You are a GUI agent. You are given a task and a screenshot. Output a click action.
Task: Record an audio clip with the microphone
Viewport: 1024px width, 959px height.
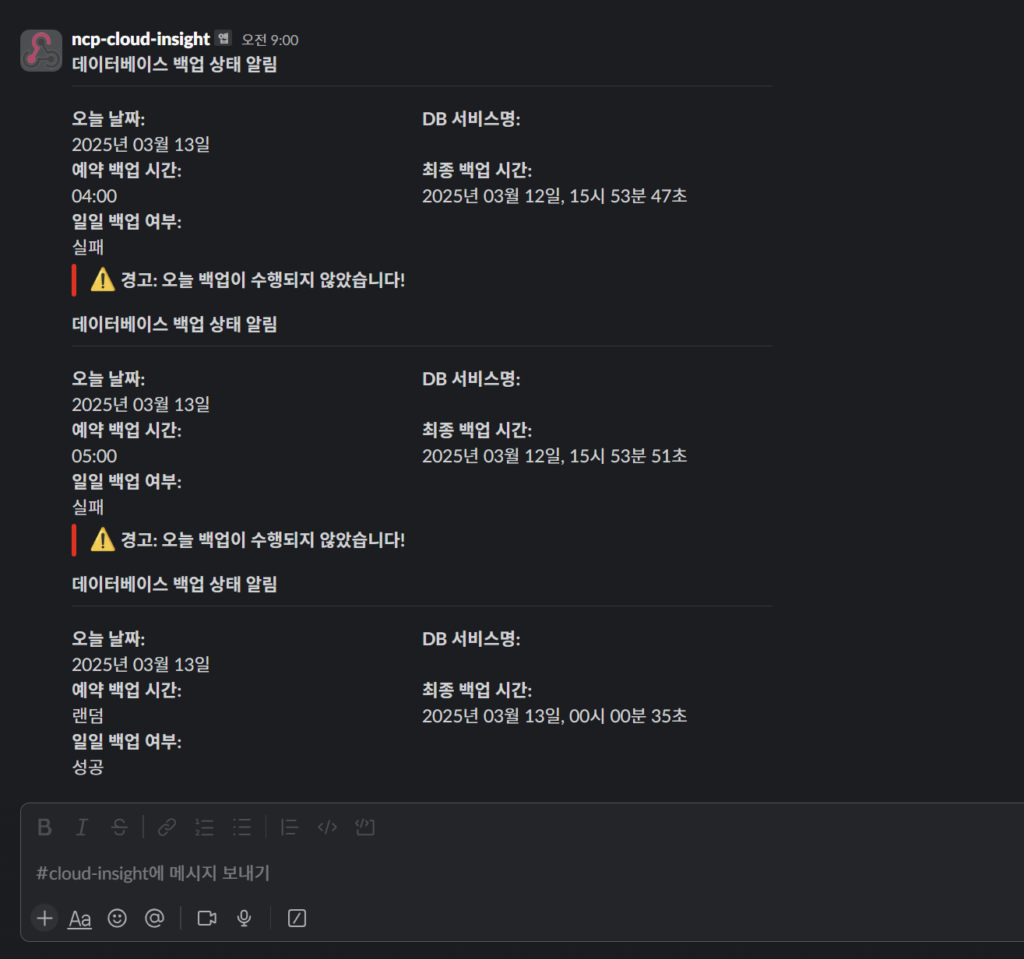pyautogui.click(x=244, y=918)
